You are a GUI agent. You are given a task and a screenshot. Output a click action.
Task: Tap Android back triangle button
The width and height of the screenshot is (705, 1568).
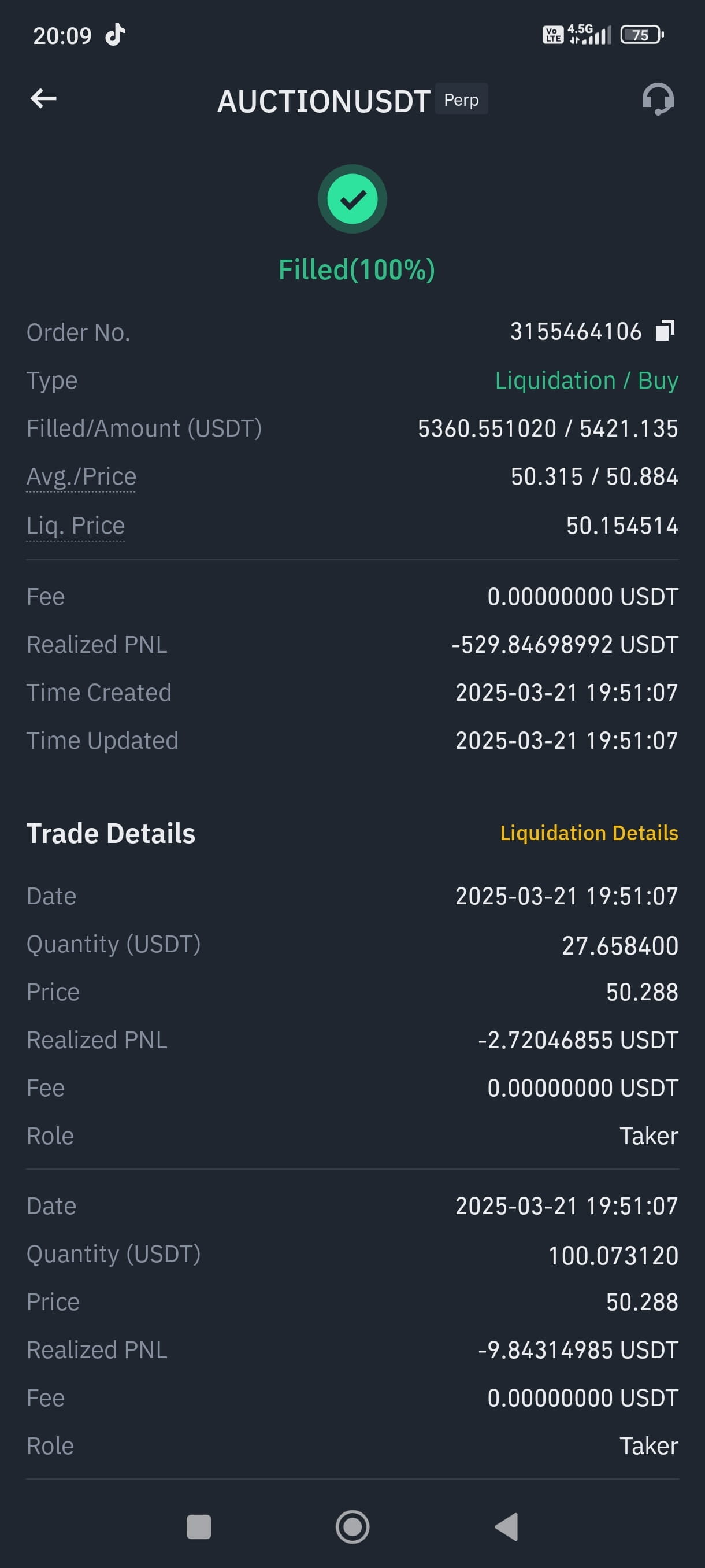click(507, 1526)
